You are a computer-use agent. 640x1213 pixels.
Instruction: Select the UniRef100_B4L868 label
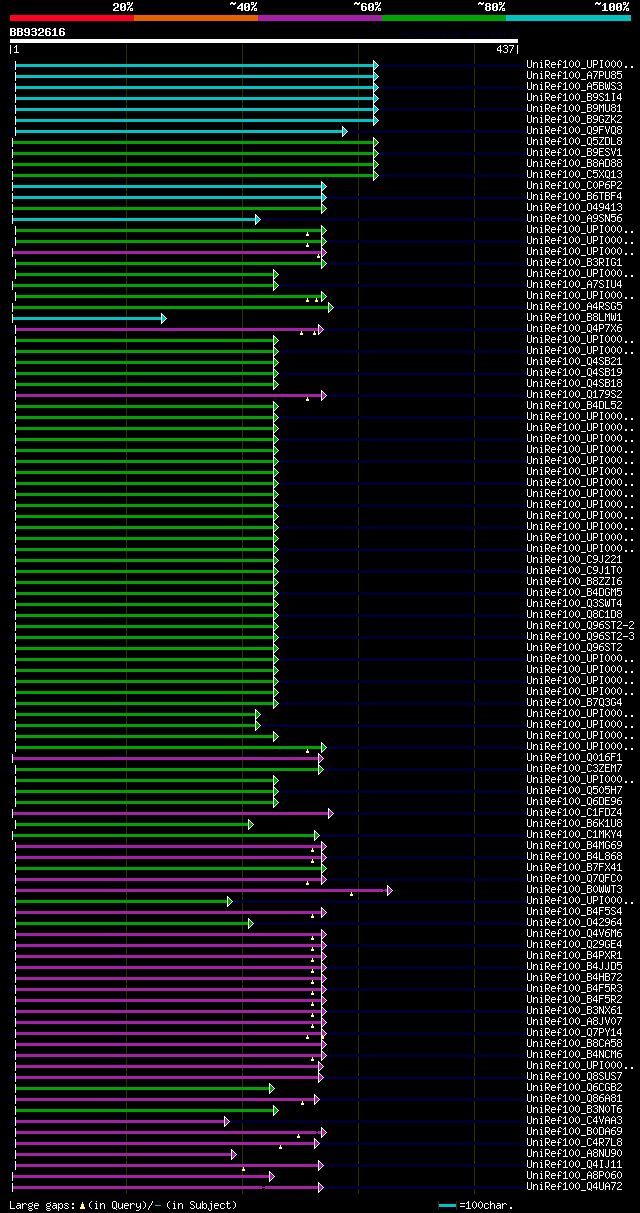[x=574, y=856]
